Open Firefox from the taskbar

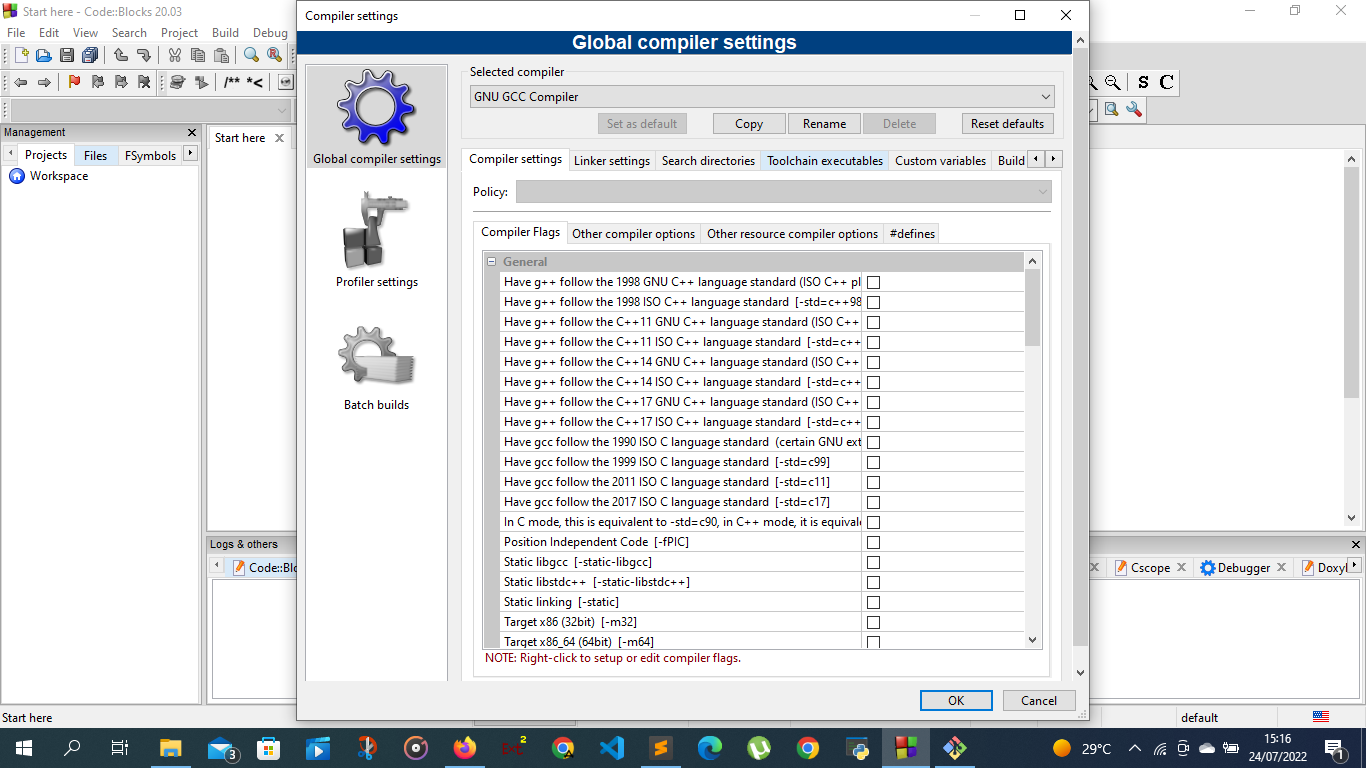coord(465,747)
